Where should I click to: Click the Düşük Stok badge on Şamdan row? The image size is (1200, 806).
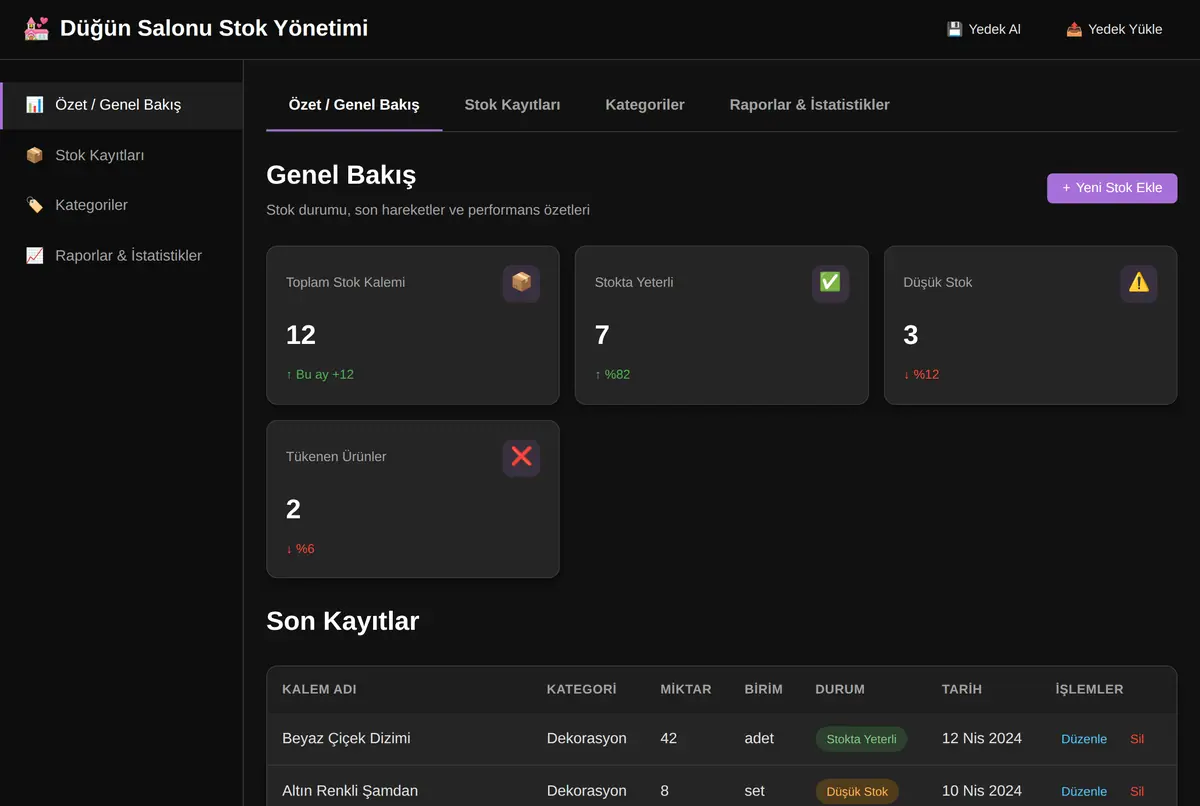[857, 791]
